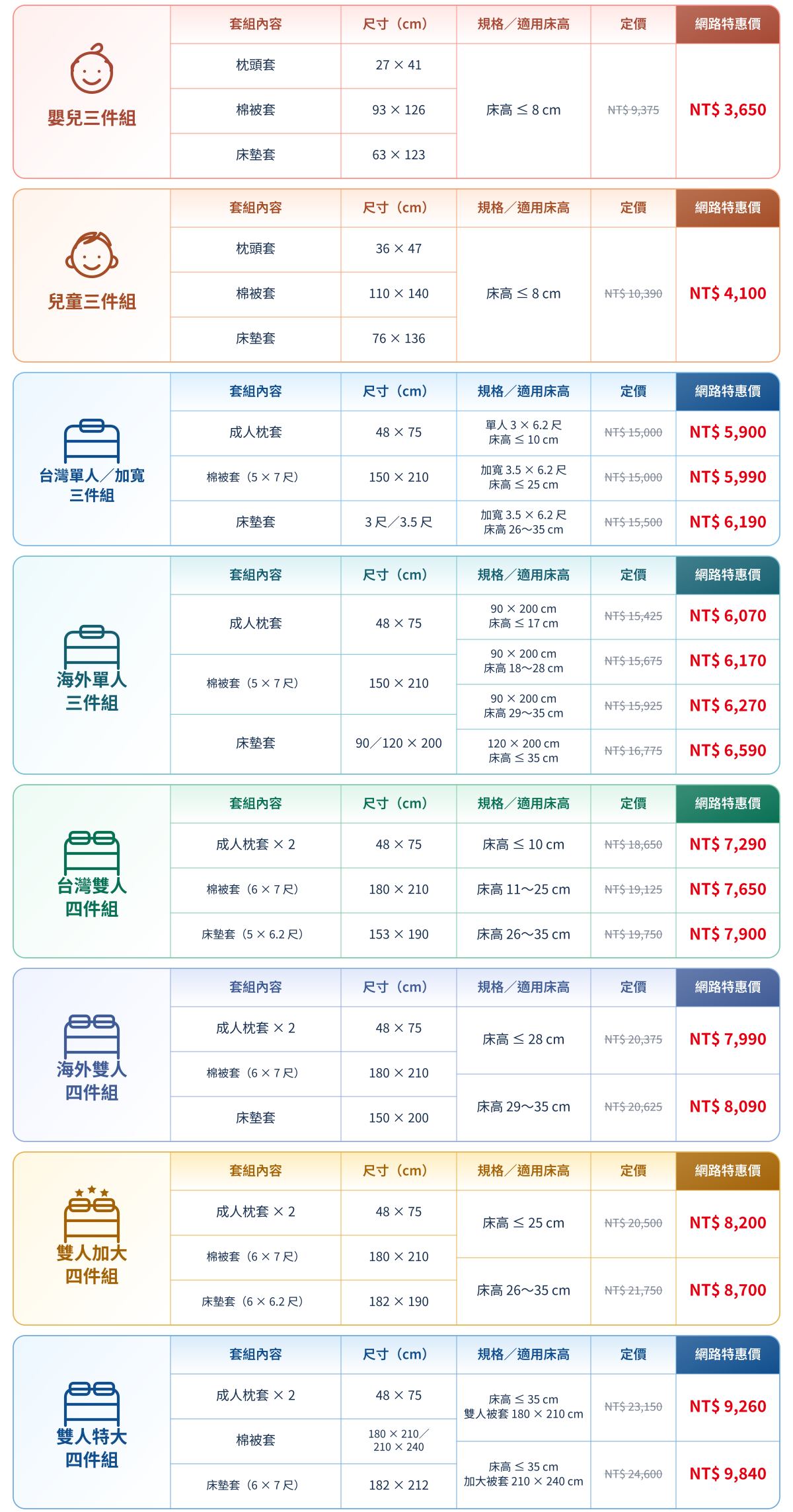The height and width of the screenshot is (1512, 793).
Task: Click the NT$ 3,650 special price
Action: click(728, 110)
